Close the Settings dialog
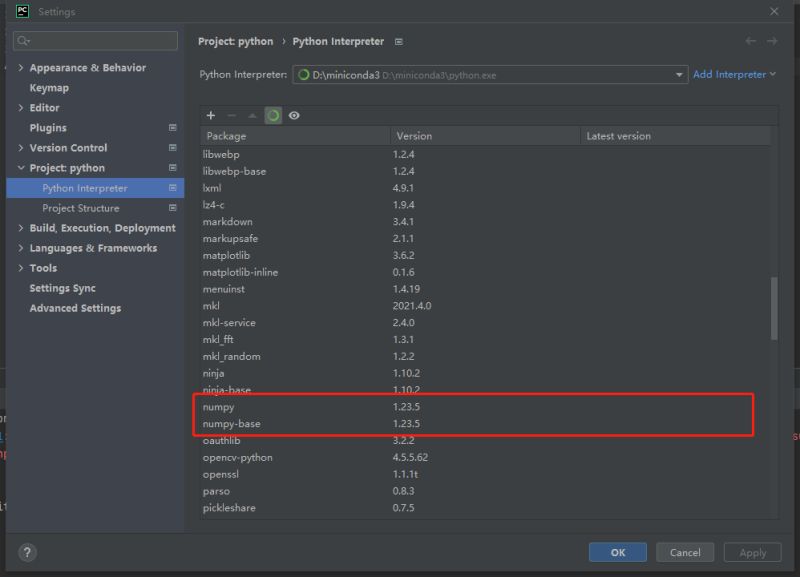The width and height of the screenshot is (800, 577). [x=774, y=11]
